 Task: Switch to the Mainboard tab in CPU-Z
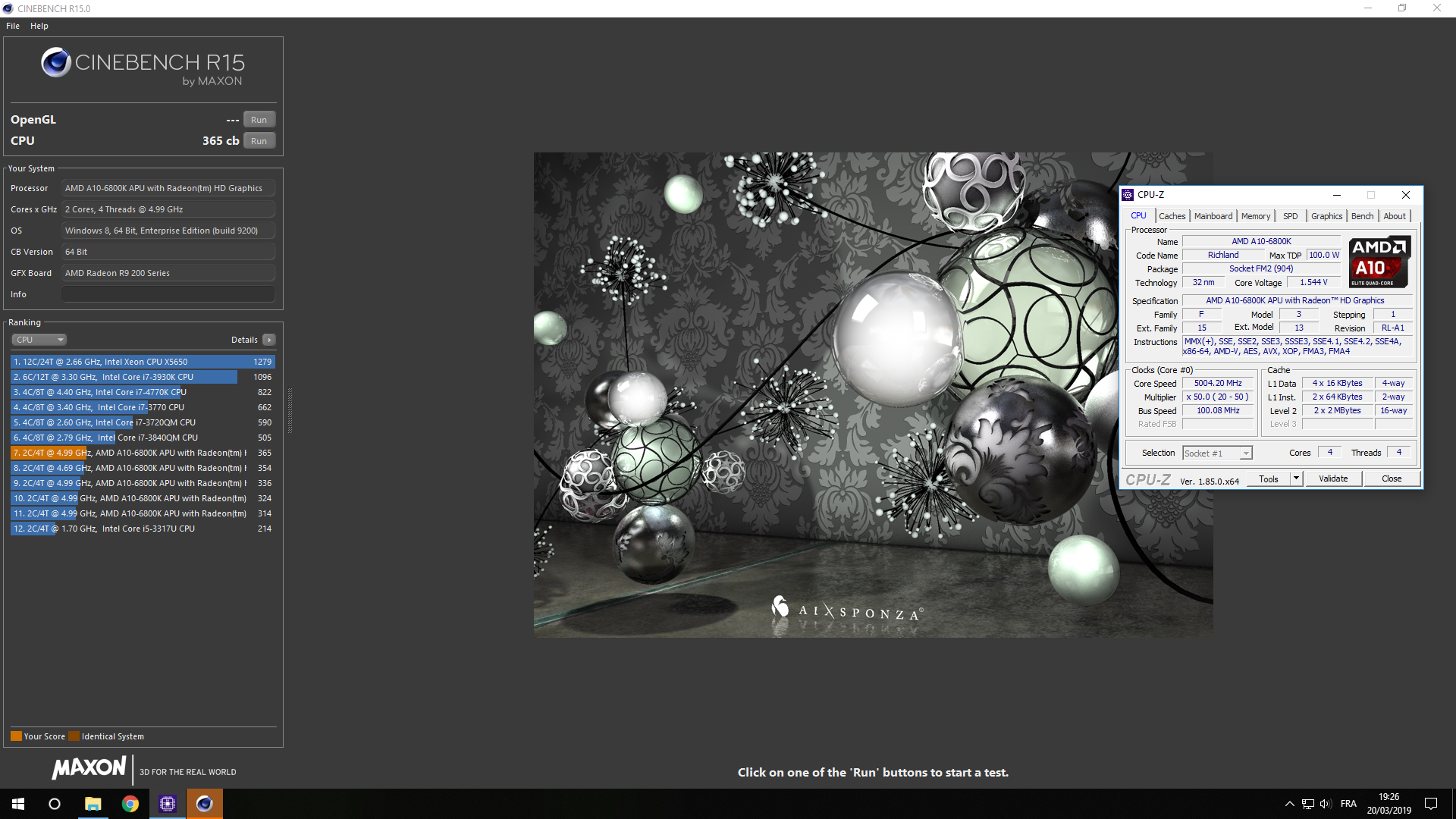(1213, 216)
